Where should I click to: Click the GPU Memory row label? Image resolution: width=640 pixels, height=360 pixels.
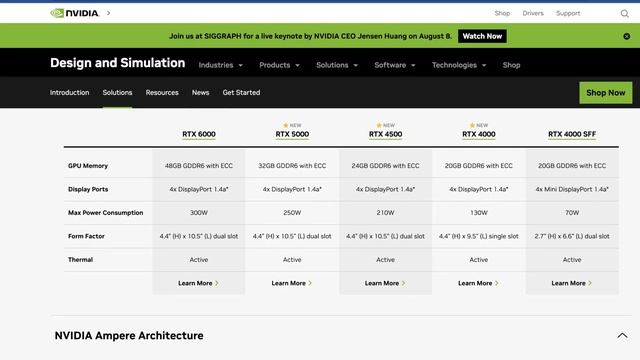pyautogui.click(x=88, y=166)
